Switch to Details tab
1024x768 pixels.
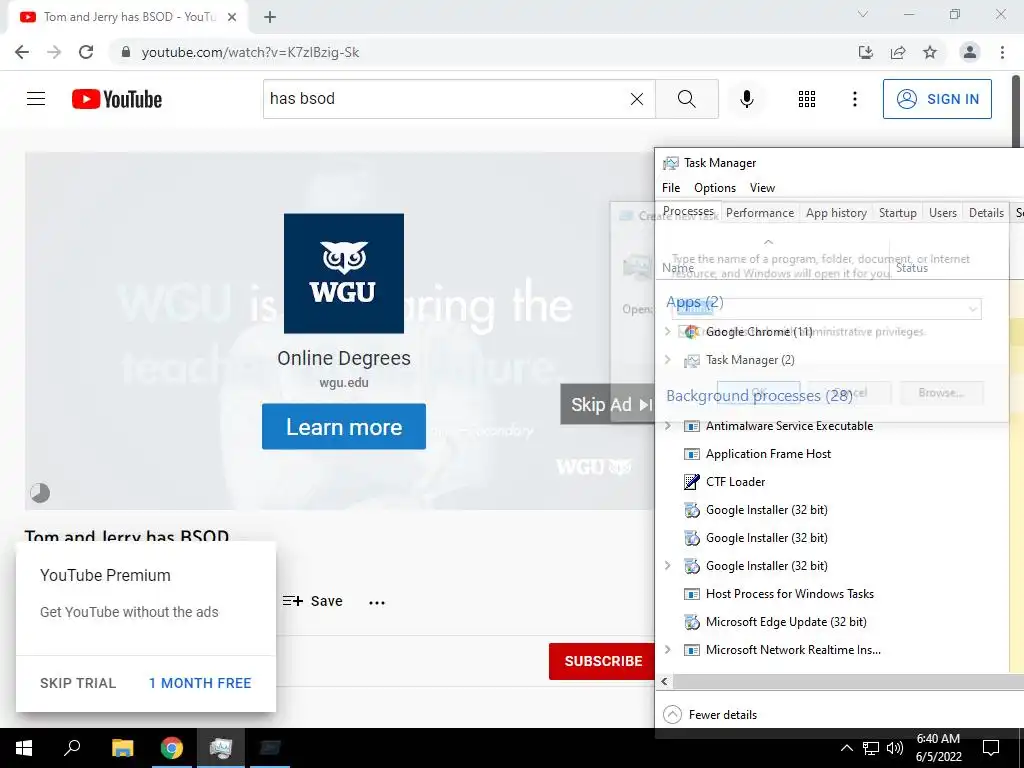point(986,213)
